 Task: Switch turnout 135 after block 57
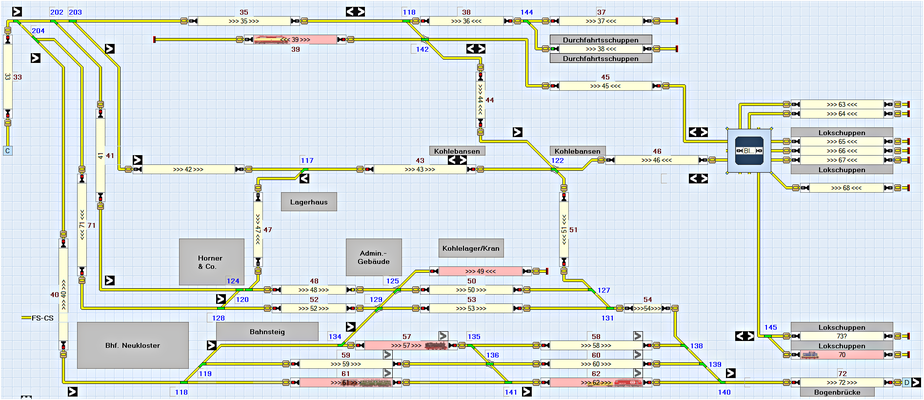pos(472,346)
